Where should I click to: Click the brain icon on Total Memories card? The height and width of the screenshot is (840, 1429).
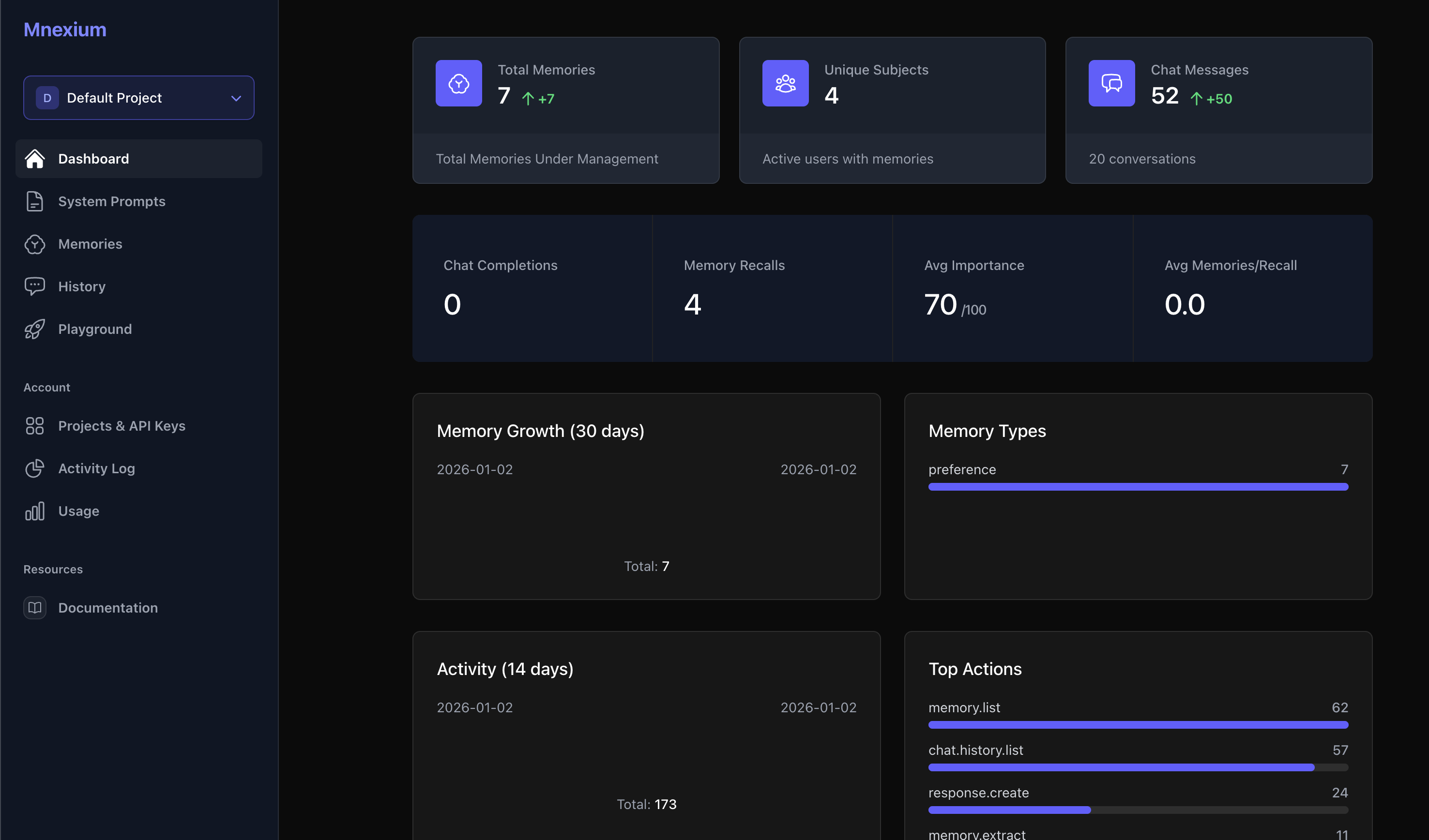[458, 83]
